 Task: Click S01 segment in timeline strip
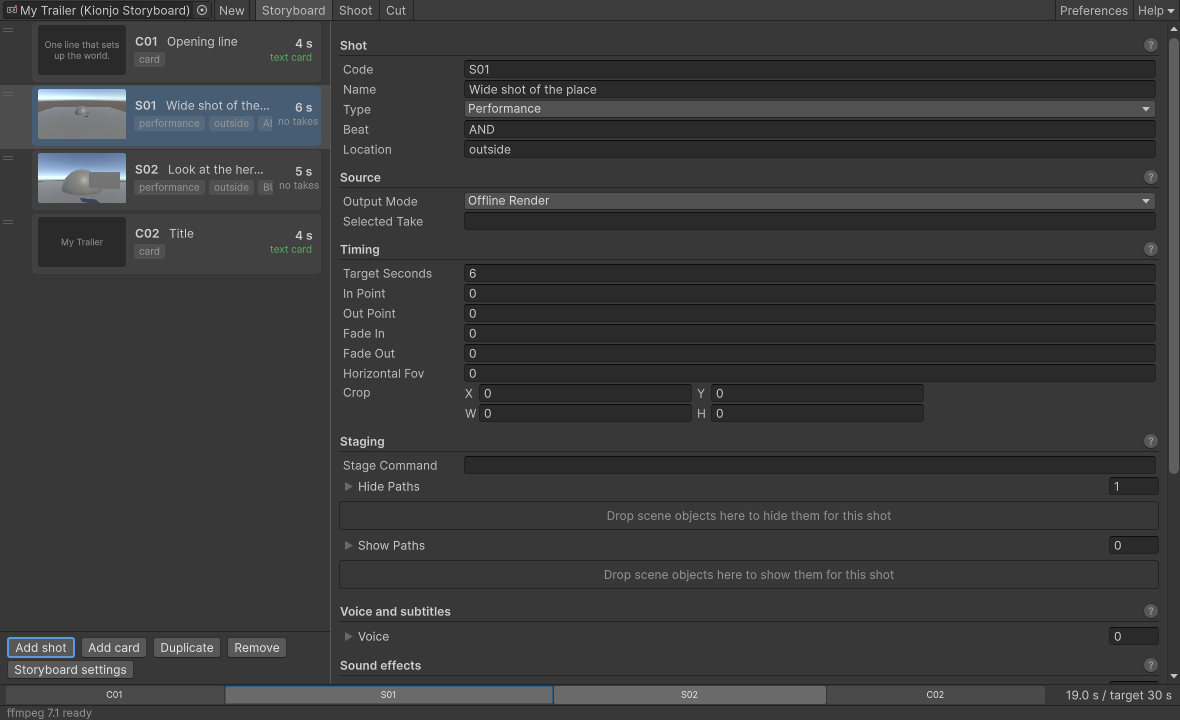coord(388,694)
